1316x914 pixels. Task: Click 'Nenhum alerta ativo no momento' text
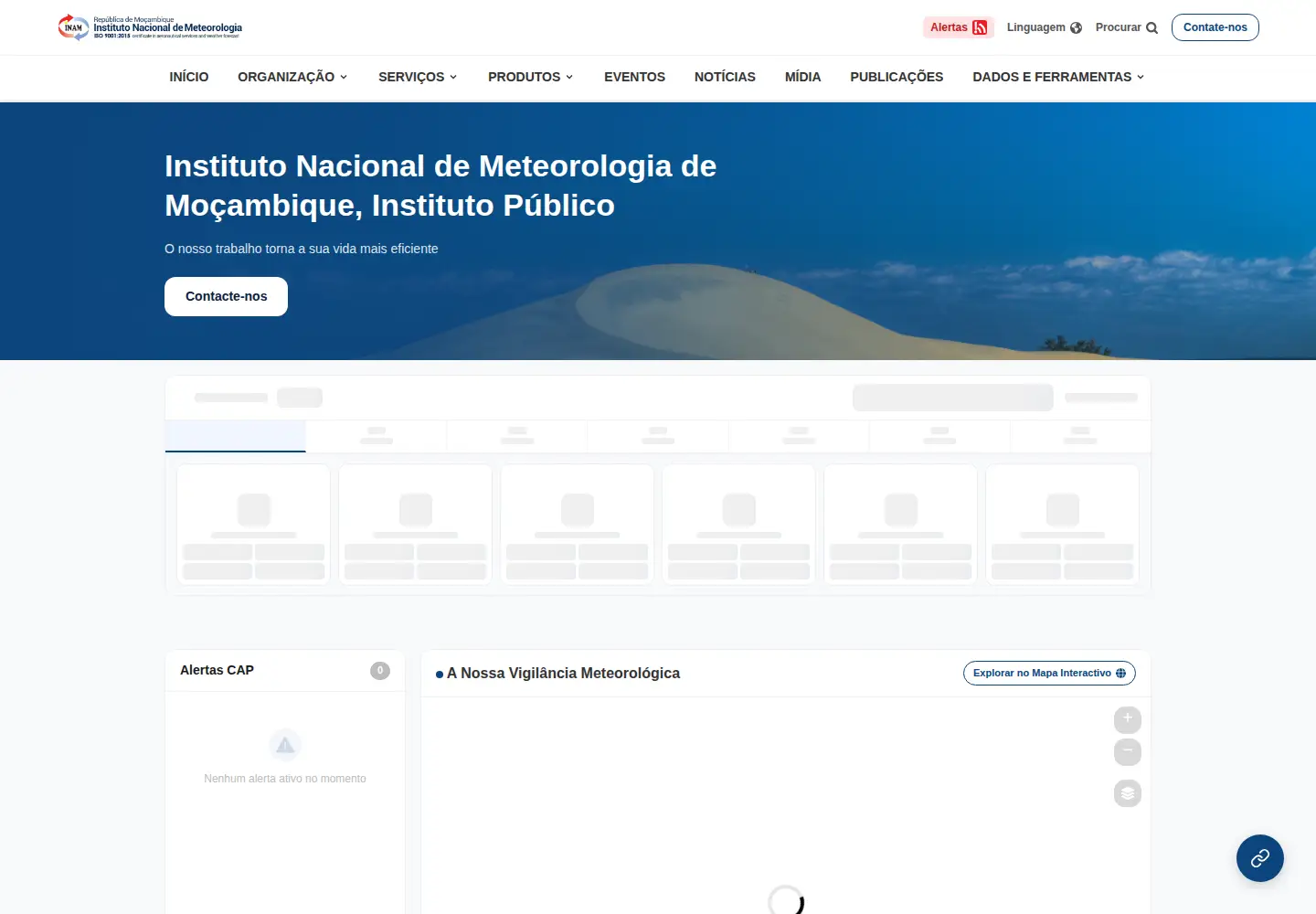point(285,779)
